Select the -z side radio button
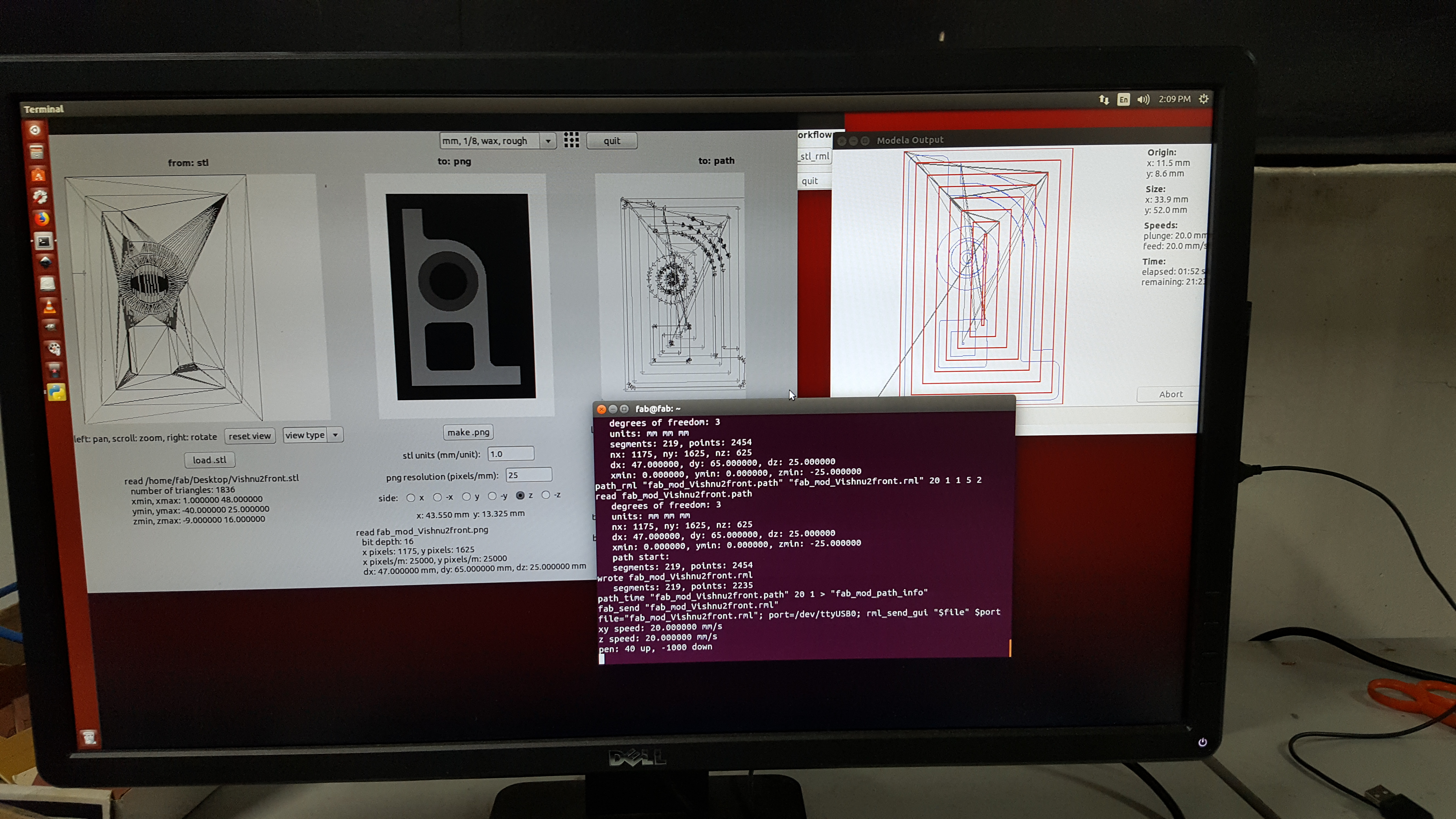 (545, 495)
